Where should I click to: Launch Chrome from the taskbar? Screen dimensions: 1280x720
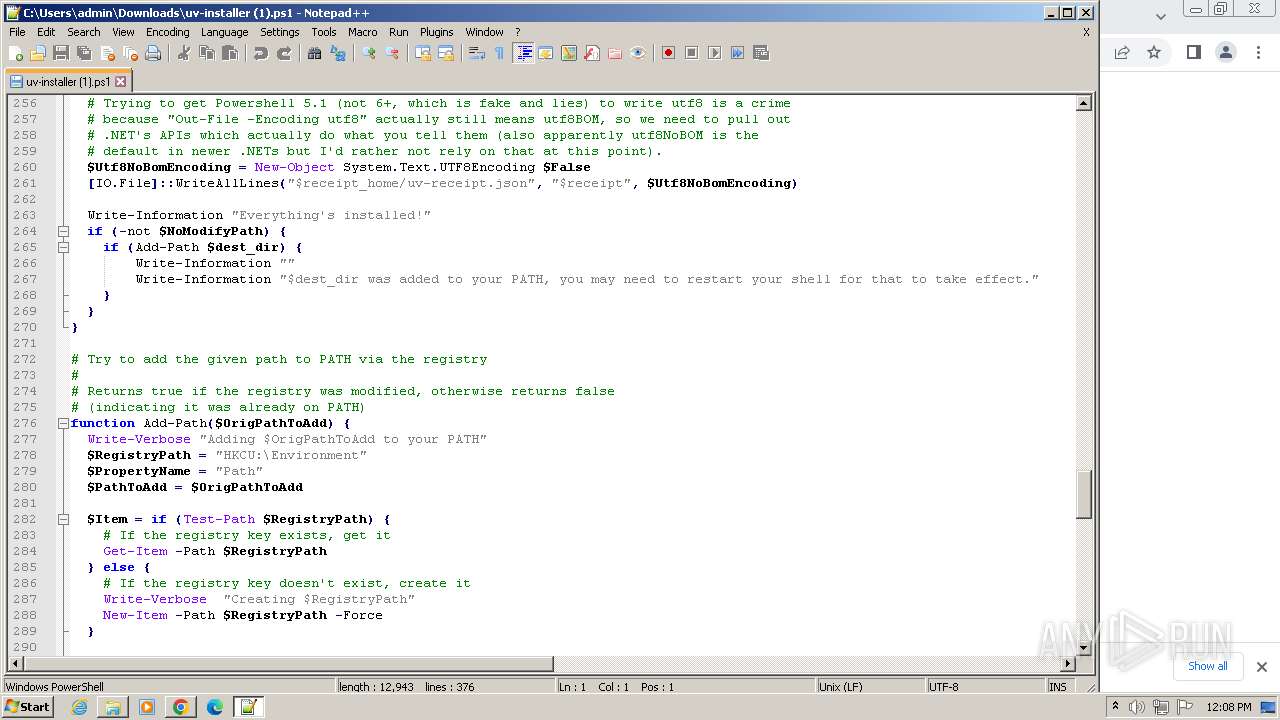coord(180,707)
